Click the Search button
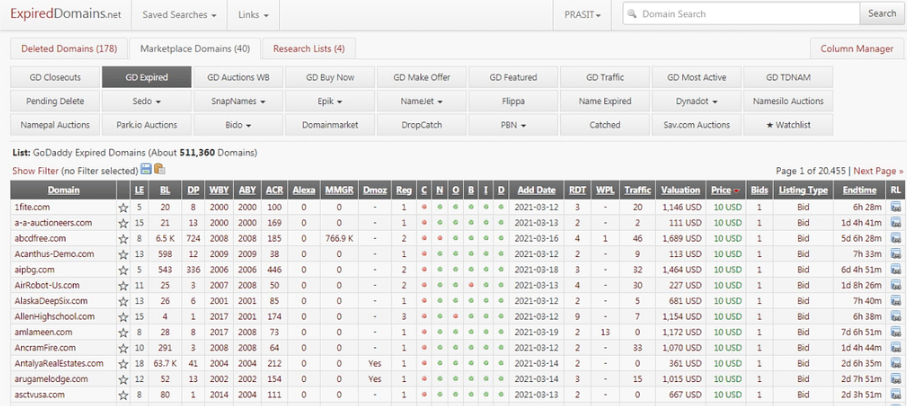 coord(882,13)
